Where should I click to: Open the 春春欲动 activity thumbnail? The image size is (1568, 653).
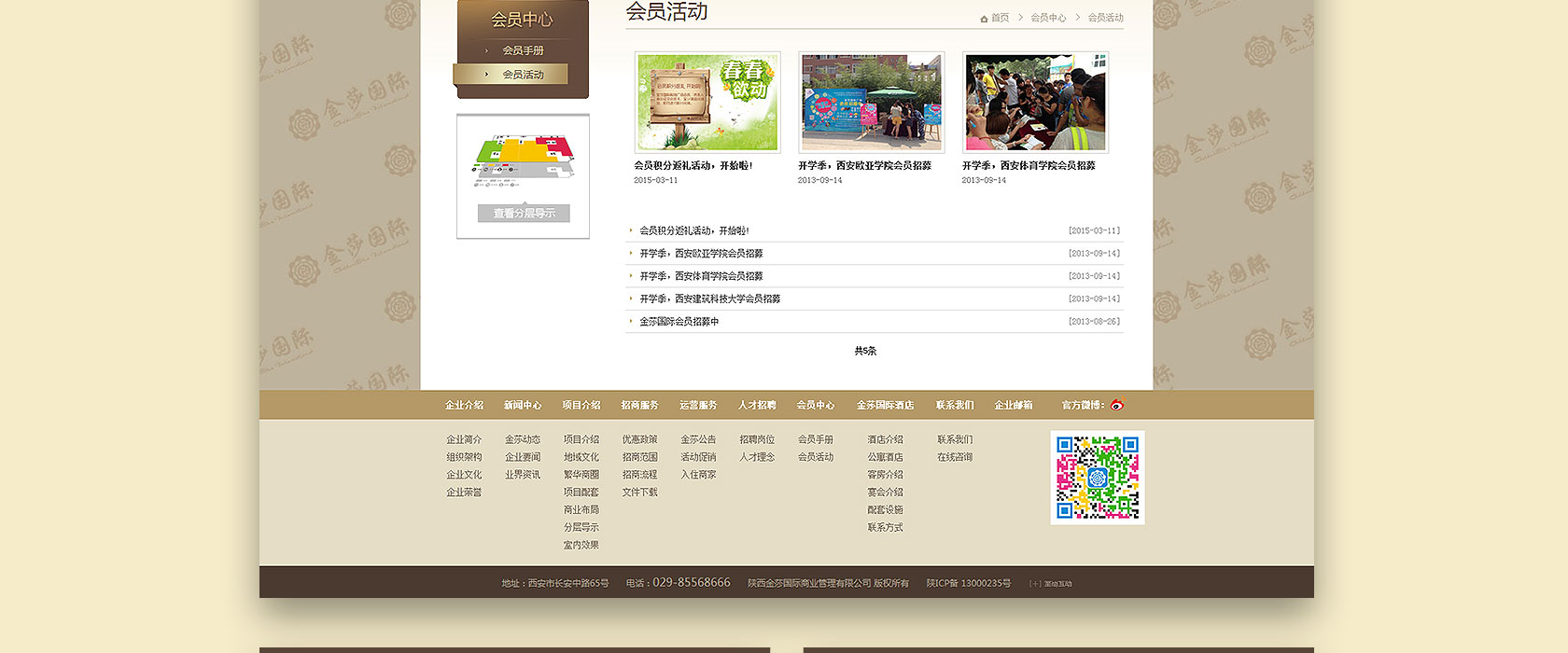(707, 102)
